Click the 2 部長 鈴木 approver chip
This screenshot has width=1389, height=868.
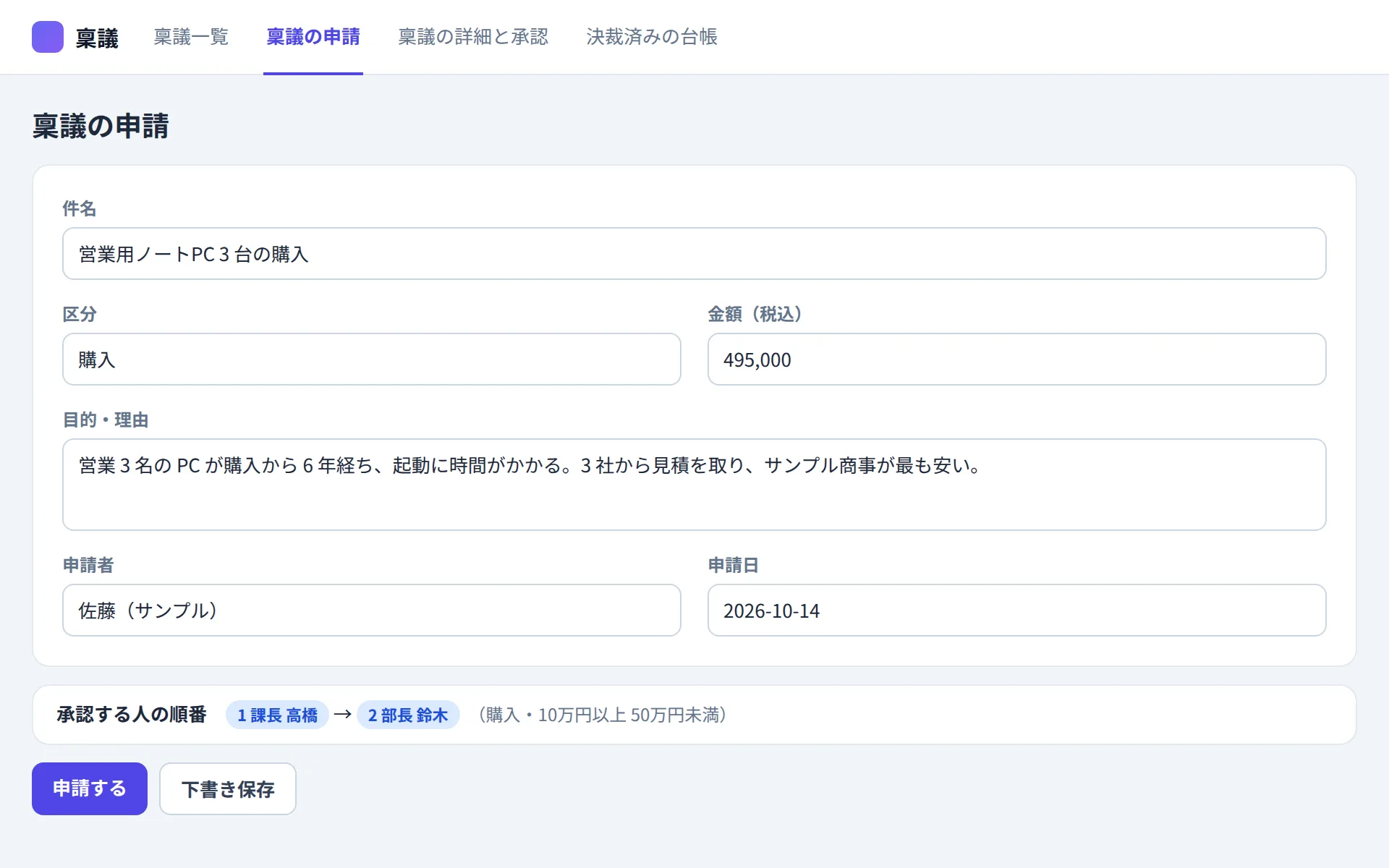[408, 715]
